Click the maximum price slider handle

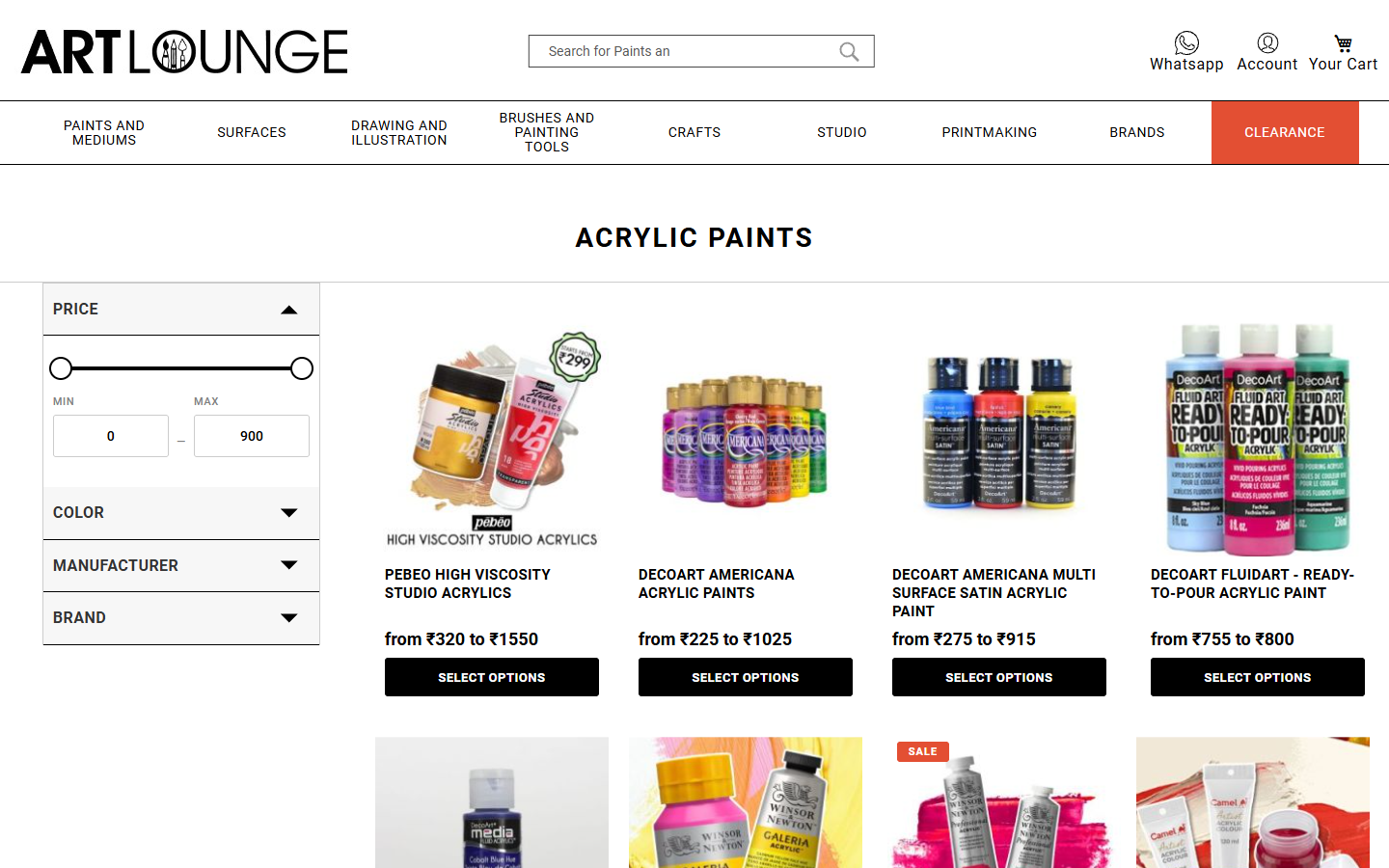pos(302,368)
